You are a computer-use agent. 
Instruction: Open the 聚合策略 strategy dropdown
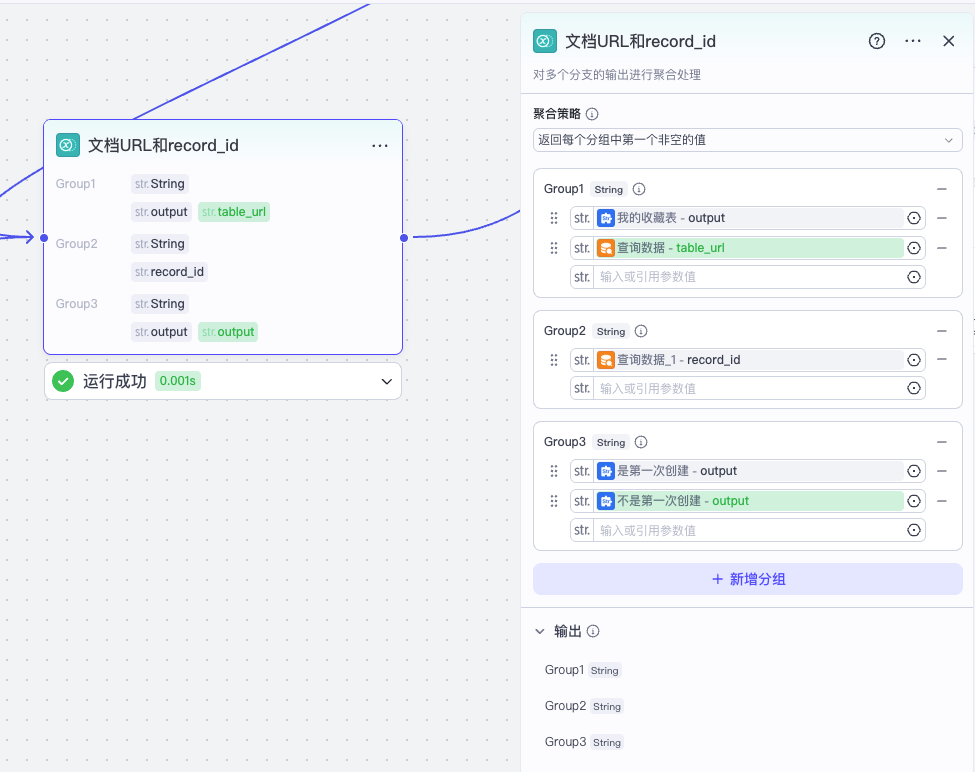pyautogui.click(x=747, y=140)
